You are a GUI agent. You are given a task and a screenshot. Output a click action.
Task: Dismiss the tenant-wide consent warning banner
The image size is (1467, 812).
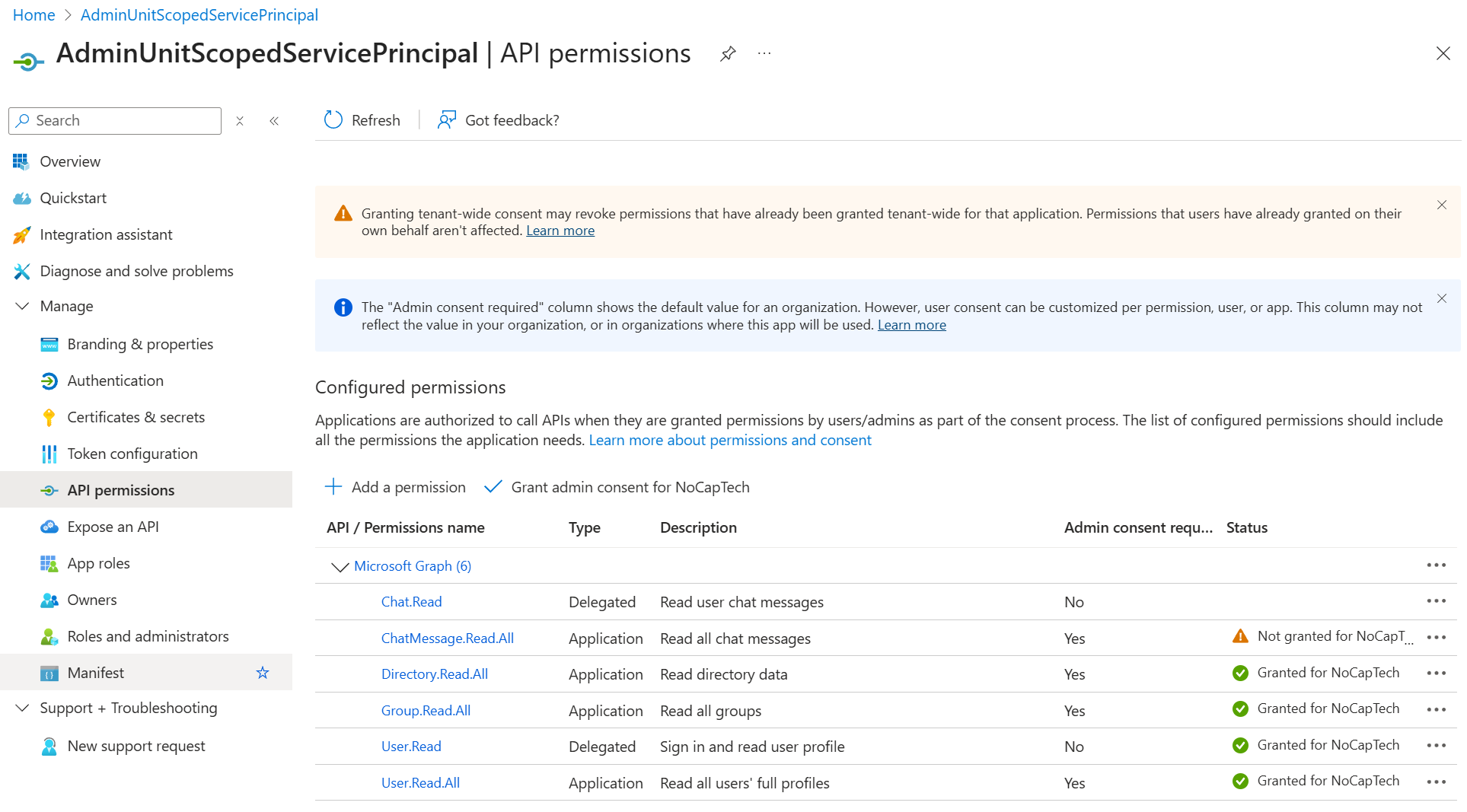pos(1441,205)
